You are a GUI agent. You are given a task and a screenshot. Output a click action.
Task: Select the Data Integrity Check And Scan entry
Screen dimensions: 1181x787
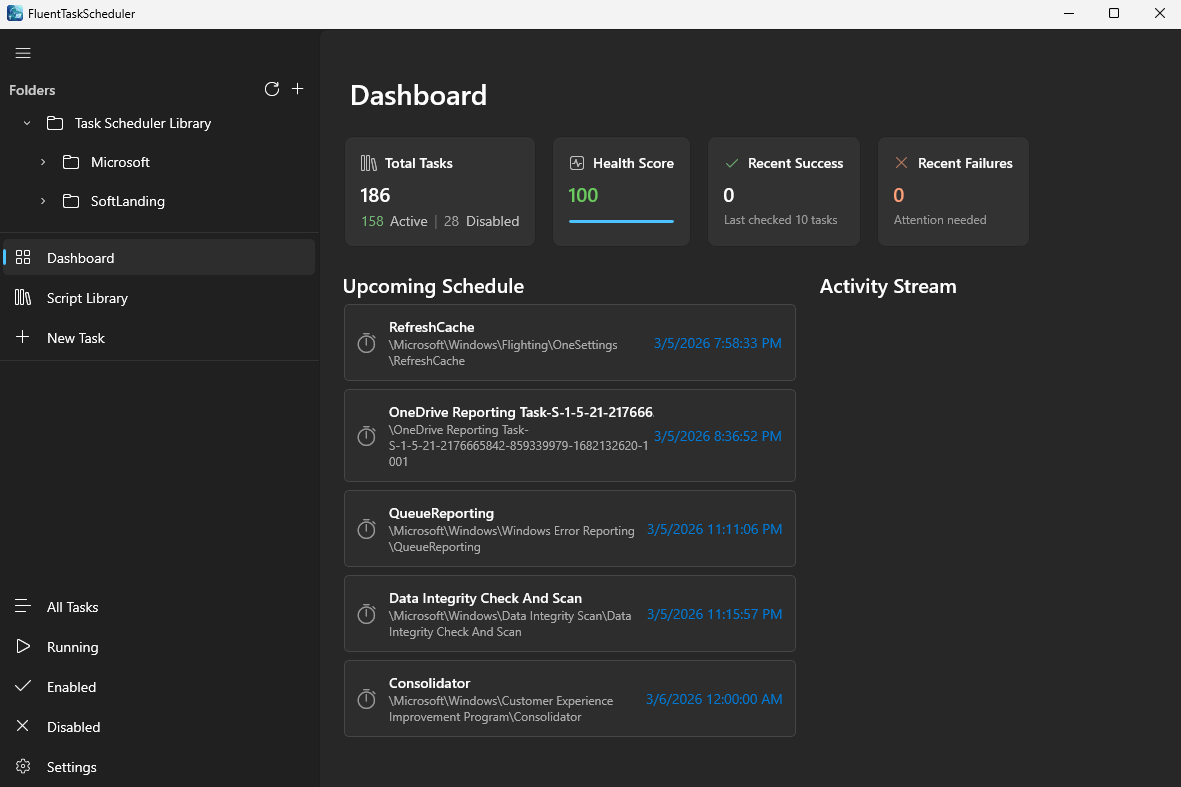570,613
